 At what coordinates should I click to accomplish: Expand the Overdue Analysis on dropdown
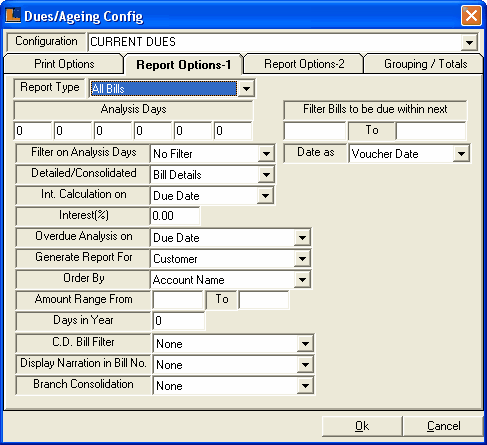pyautogui.click(x=302, y=238)
